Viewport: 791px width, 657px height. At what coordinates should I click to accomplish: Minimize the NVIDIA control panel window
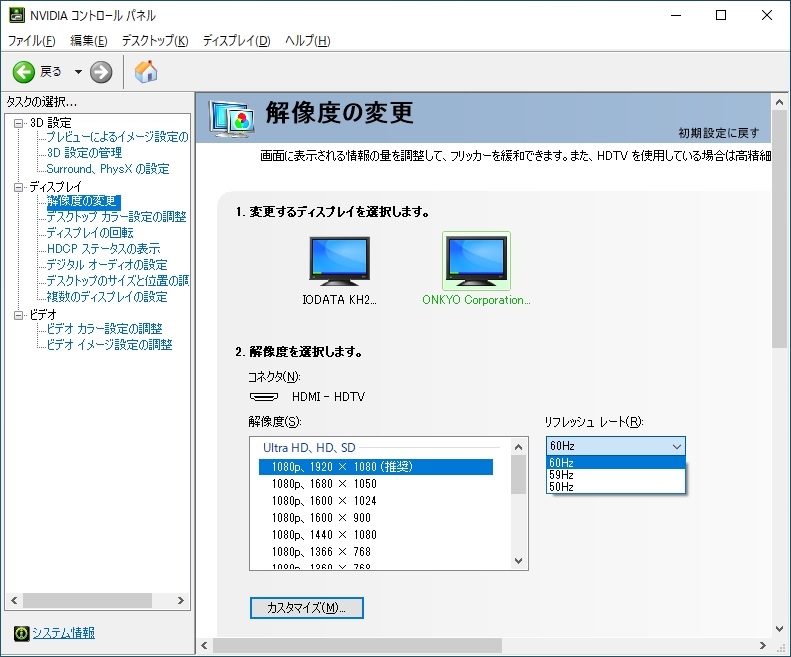(676, 15)
